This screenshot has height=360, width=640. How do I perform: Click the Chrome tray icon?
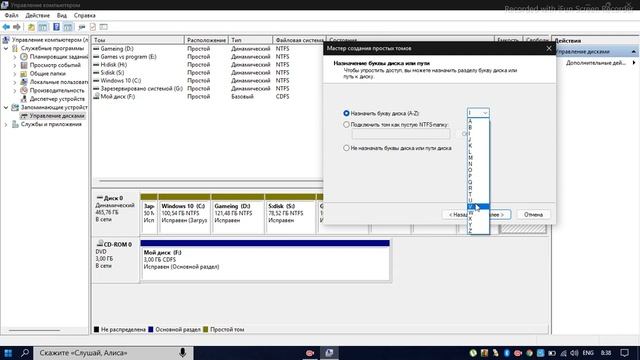point(529,353)
